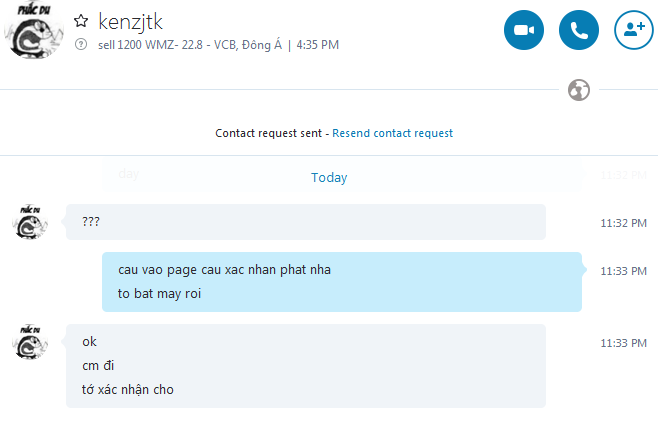Click the globe icon below the call buttons
Viewport: 658px width, 443px height.
point(578,90)
